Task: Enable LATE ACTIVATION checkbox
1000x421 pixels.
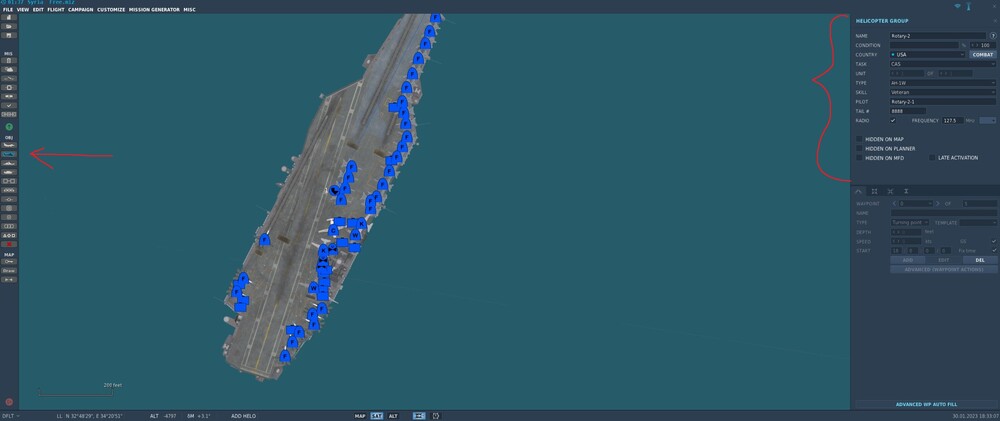Action: (932, 158)
